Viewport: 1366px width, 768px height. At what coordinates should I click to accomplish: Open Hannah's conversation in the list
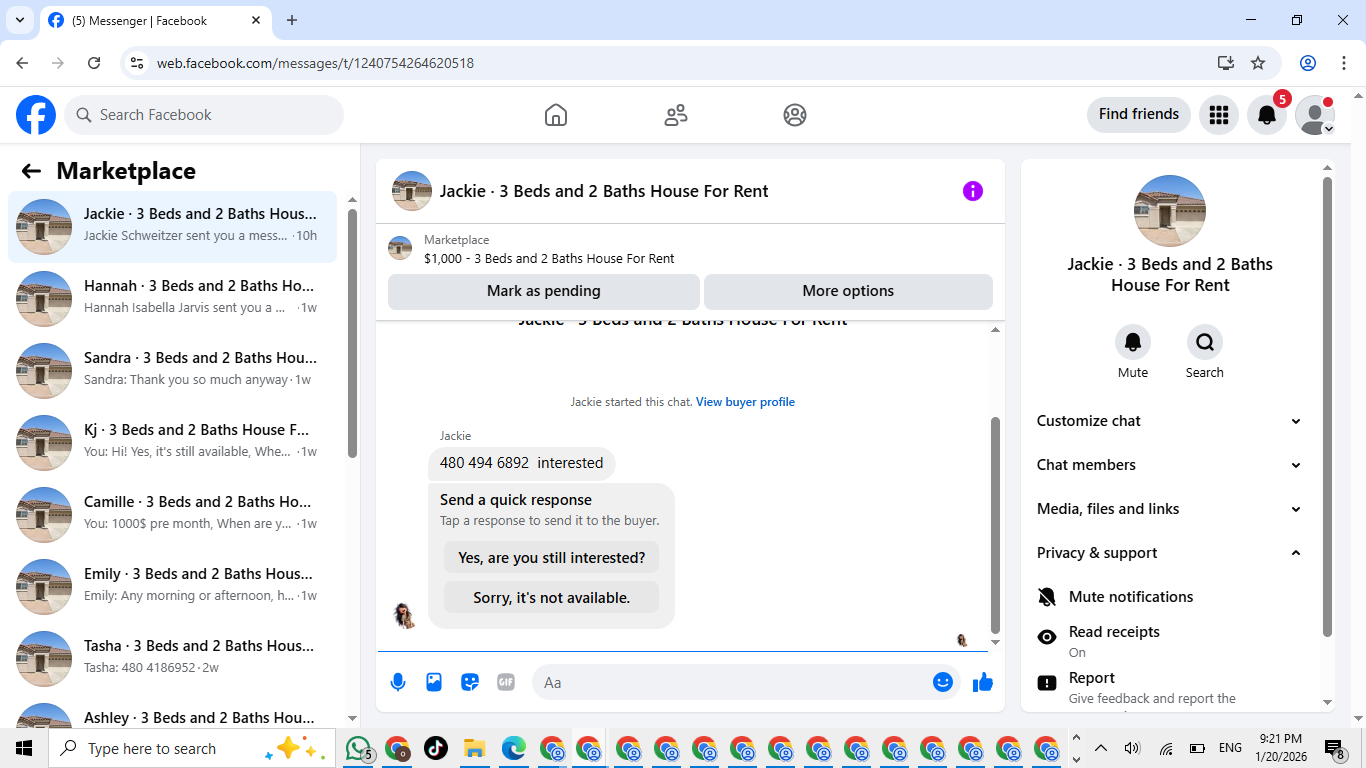pos(172,298)
